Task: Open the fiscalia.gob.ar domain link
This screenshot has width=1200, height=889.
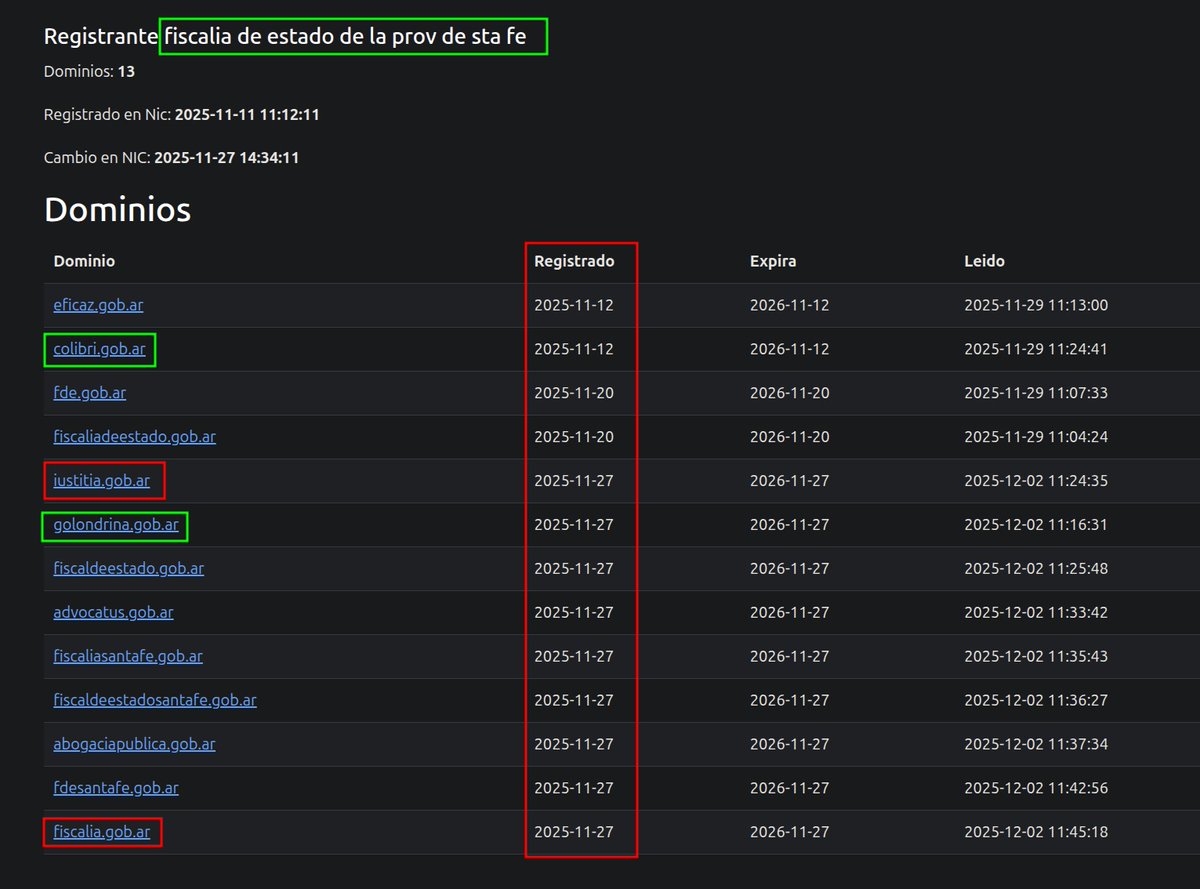Action: point(101,832)
